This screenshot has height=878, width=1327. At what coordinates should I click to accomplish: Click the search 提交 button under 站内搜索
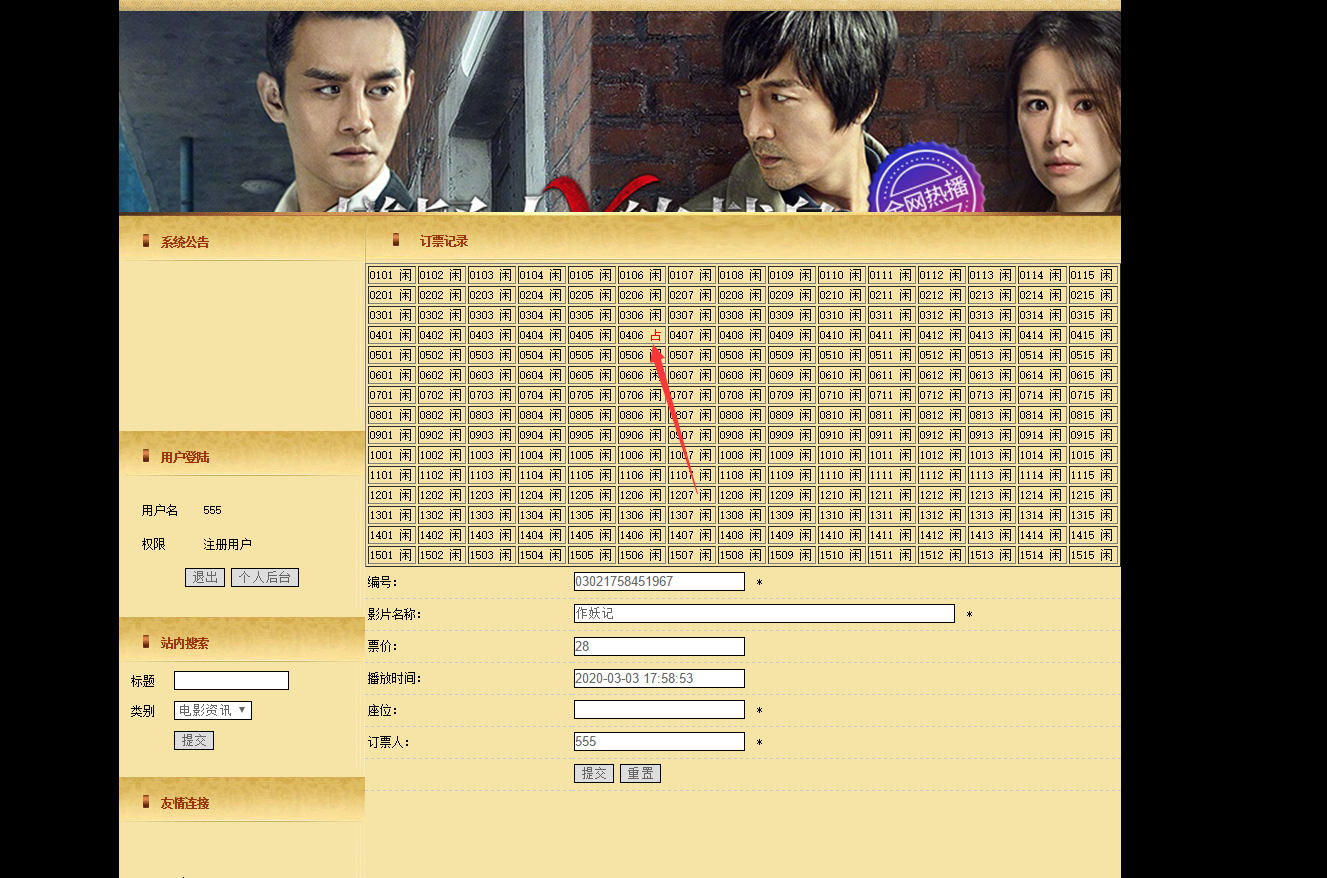pyautogui.click(x=194, y=740)
